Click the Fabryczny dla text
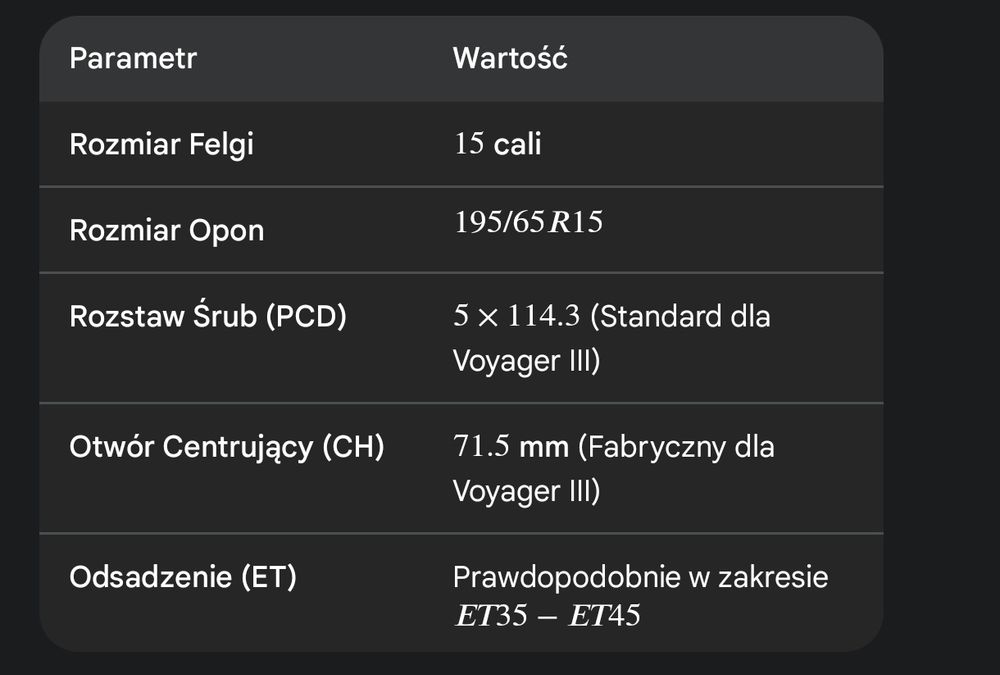This screenshot has height=675, width=1000. point(676,447)
